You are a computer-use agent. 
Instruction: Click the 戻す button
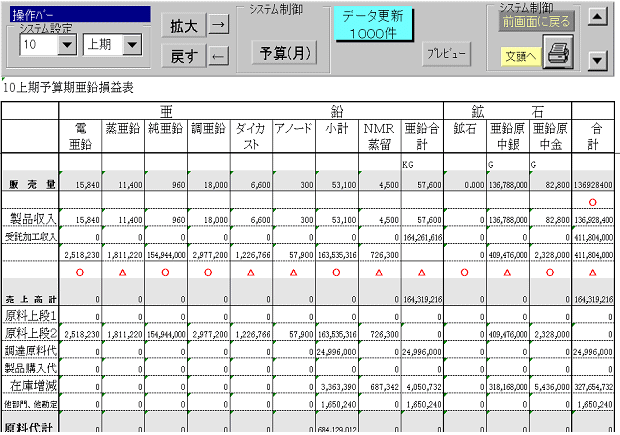pyautogui.click(x=184, y=56)
